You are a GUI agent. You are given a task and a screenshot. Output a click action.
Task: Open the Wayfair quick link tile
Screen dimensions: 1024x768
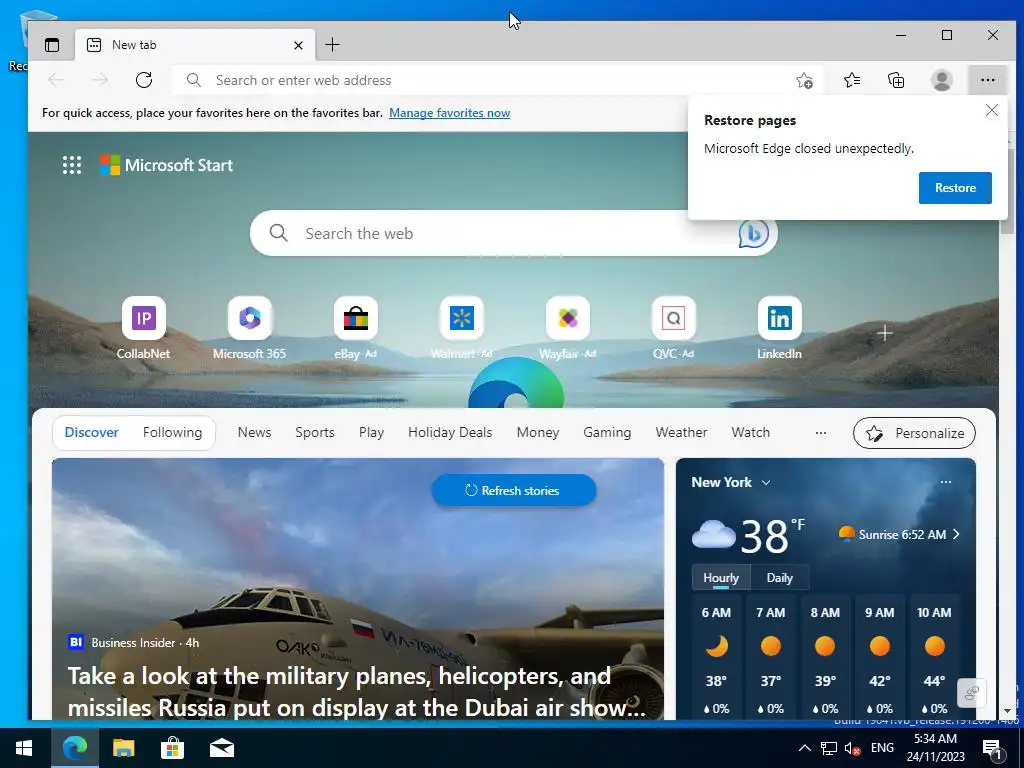click(x=568, y=328)
